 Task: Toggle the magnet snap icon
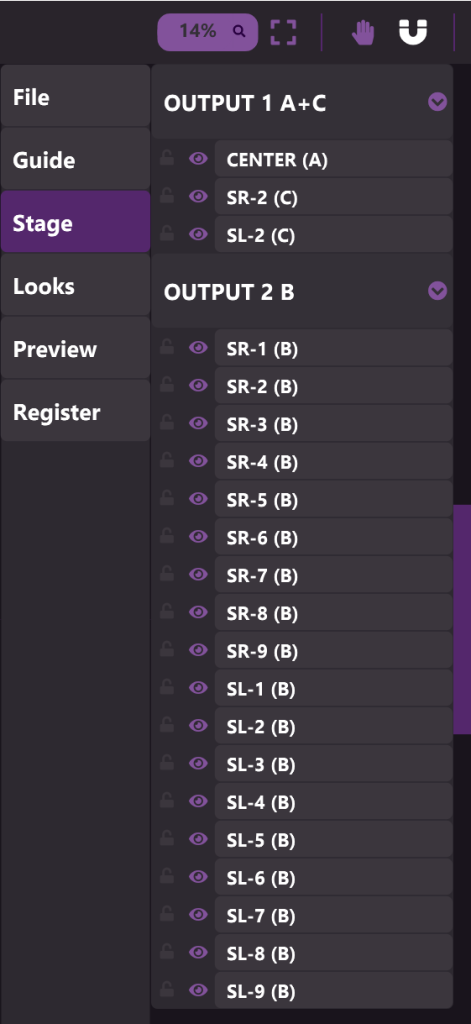pos(413,32)
